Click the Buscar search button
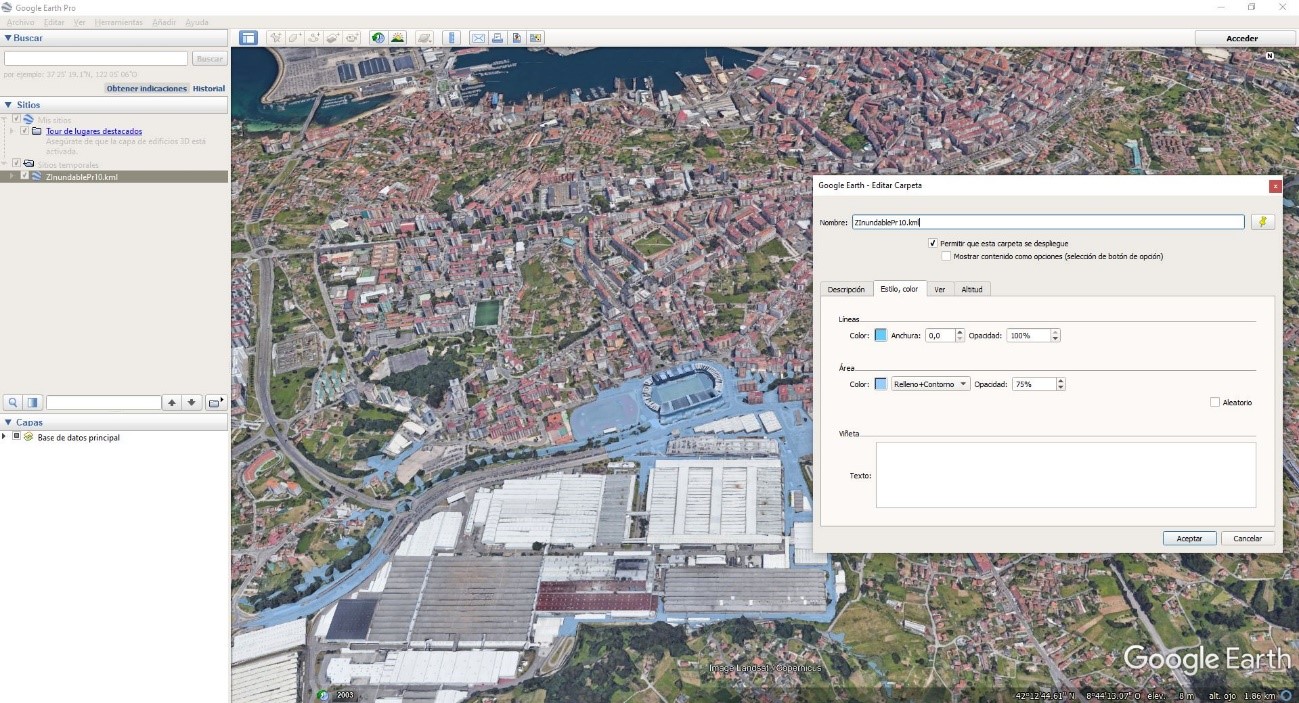Screen dimensions: 1299x703 click(209, 59)
